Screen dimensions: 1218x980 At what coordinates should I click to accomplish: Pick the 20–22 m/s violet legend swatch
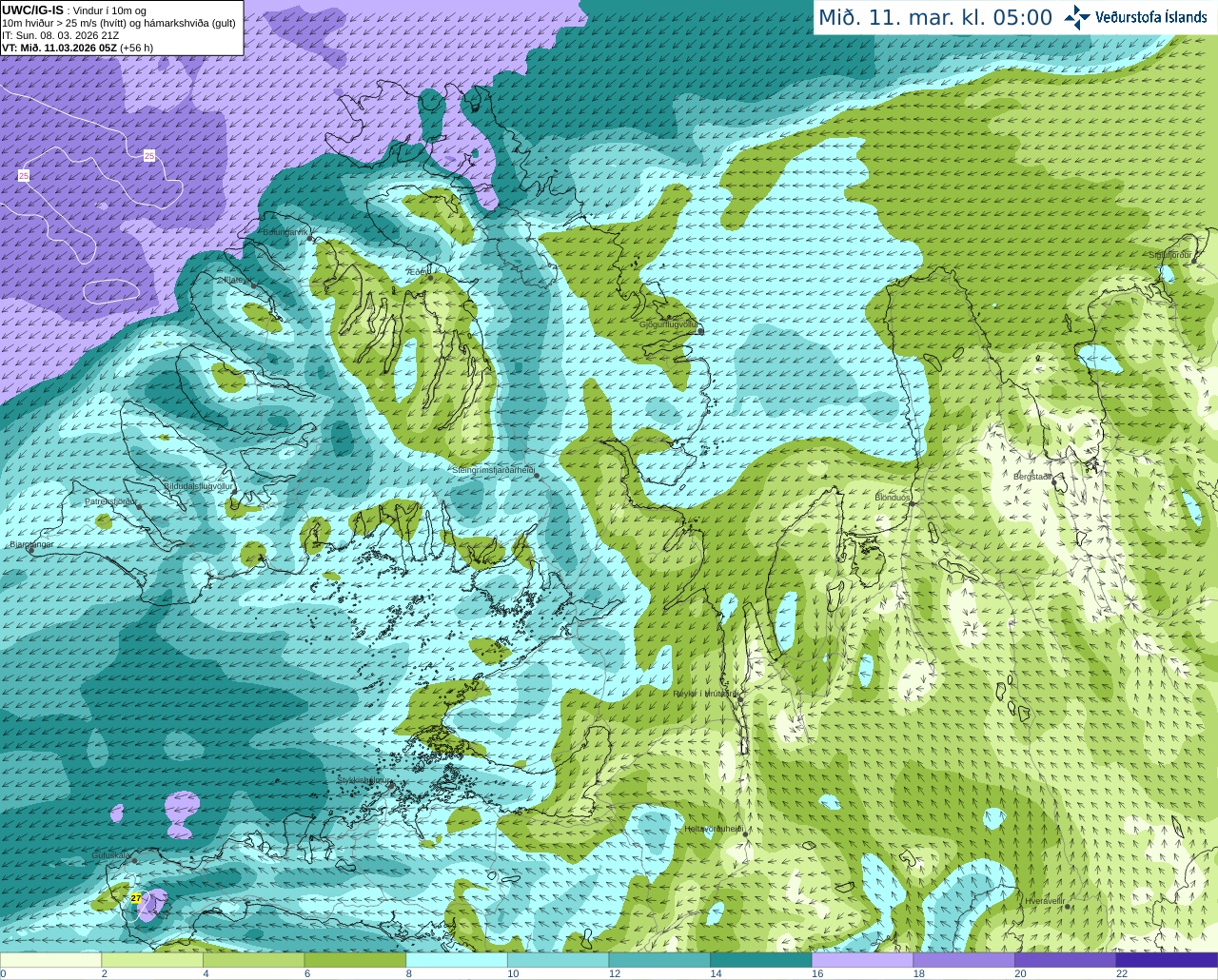pos(1066,960)
